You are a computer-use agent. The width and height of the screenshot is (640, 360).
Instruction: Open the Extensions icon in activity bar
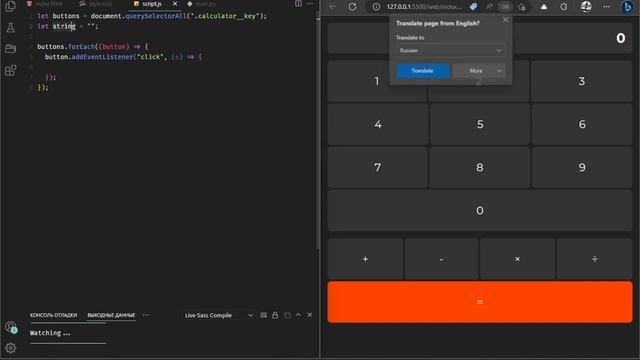point(10,70)
